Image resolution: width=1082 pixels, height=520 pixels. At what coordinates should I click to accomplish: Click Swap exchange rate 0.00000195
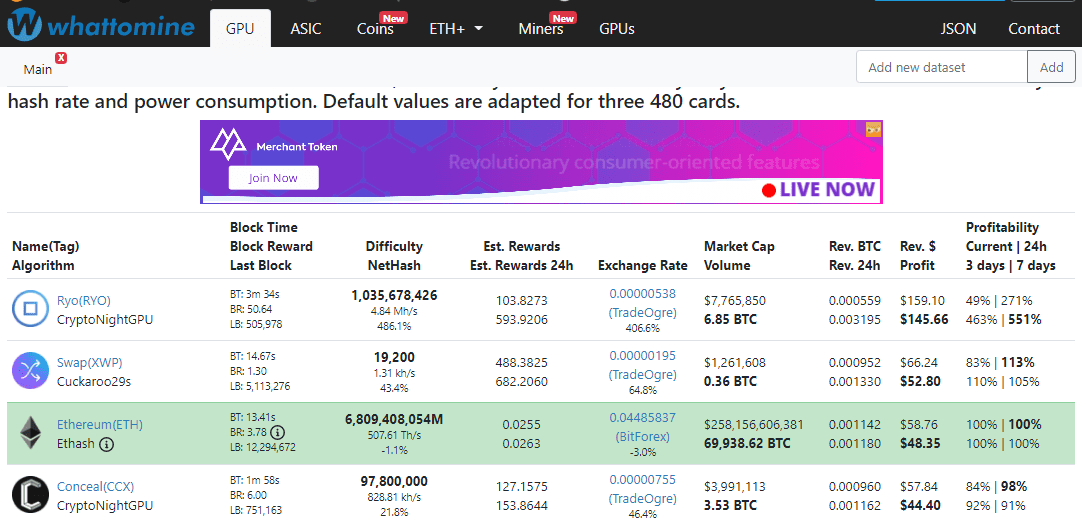642,356
